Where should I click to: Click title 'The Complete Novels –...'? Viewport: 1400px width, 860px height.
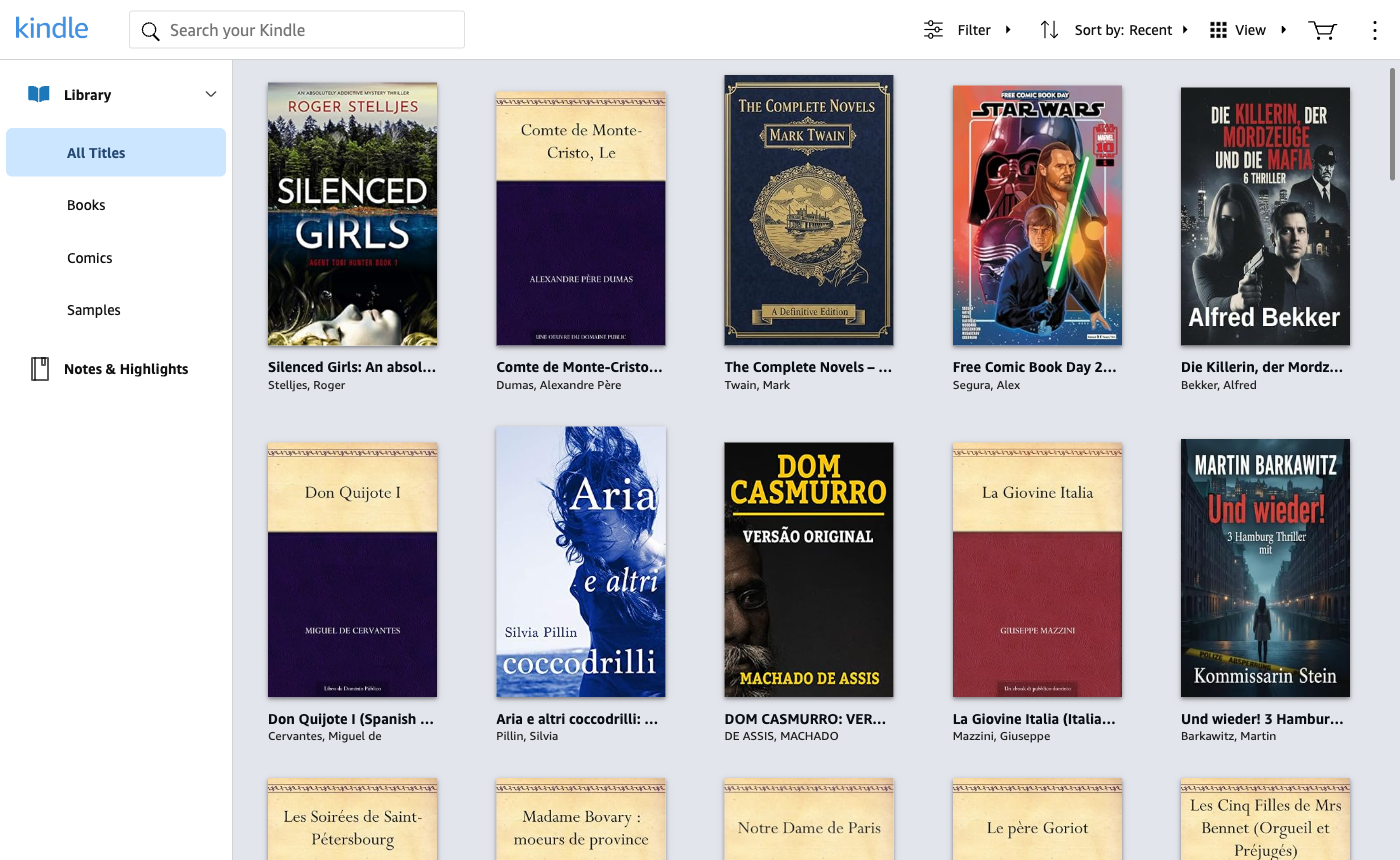click(808, 367)
